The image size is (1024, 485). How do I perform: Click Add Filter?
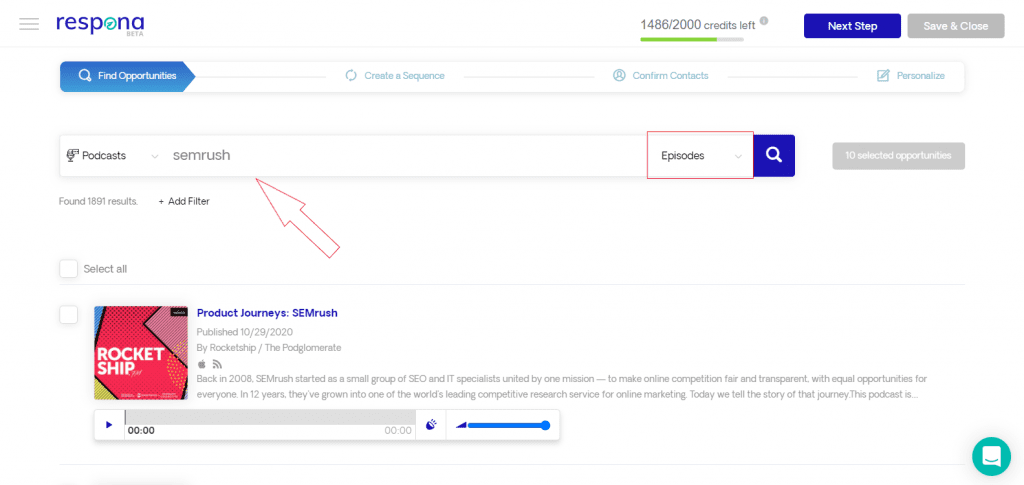[x=184, y=201]
